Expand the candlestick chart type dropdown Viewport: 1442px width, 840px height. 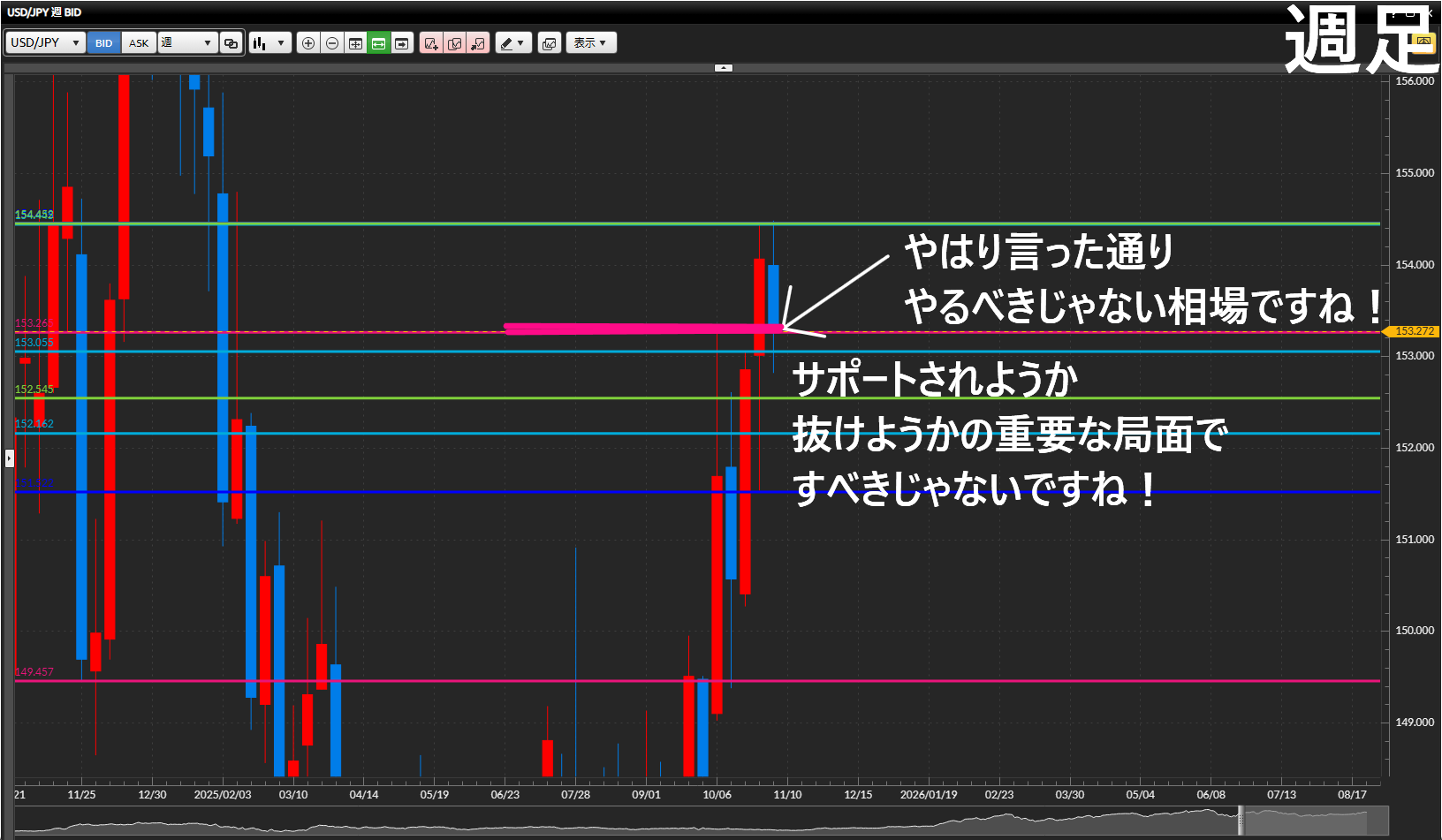tap(269, 43)
